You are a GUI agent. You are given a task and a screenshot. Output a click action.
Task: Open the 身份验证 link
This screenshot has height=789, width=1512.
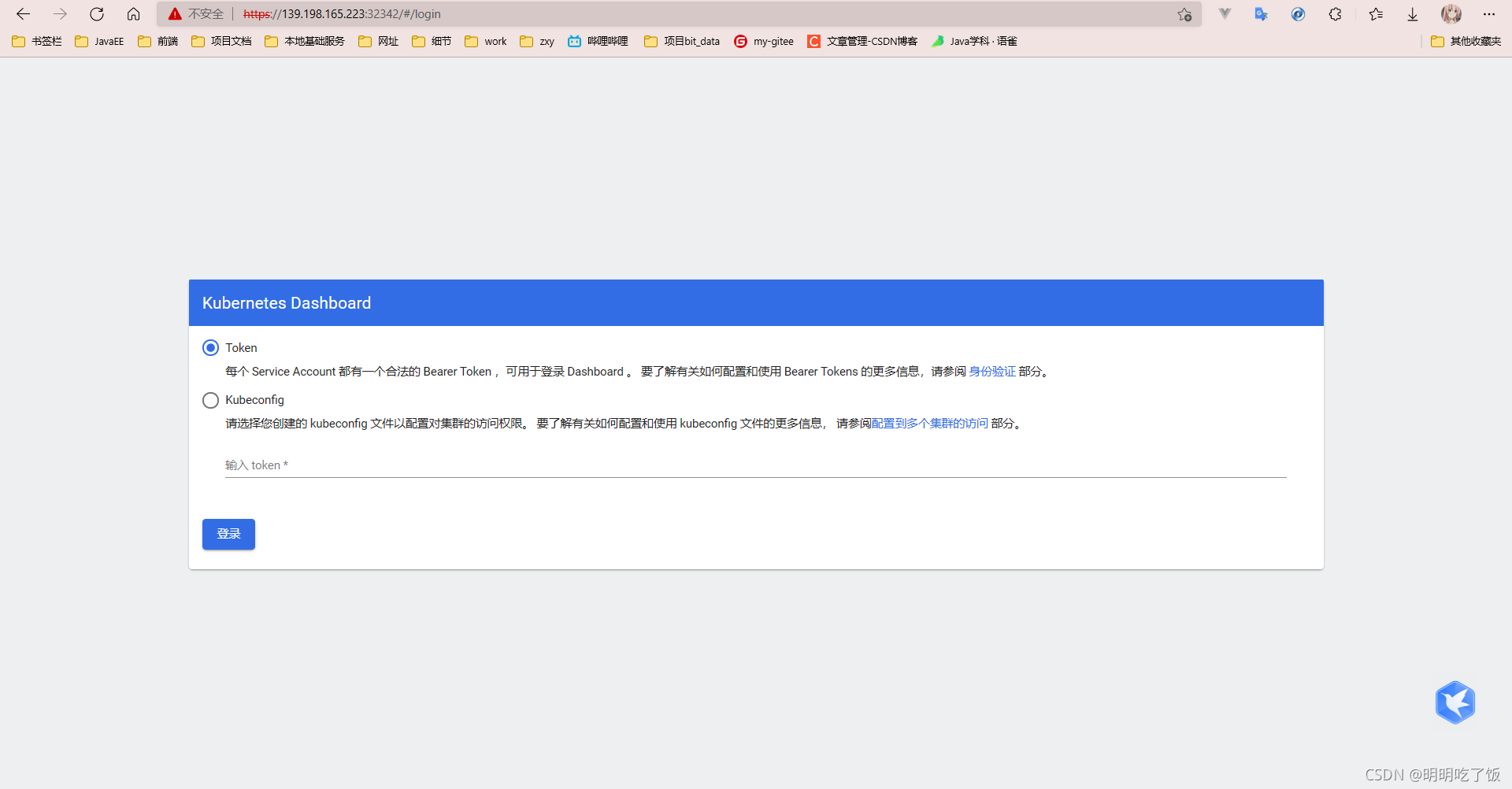coord(992,372)
